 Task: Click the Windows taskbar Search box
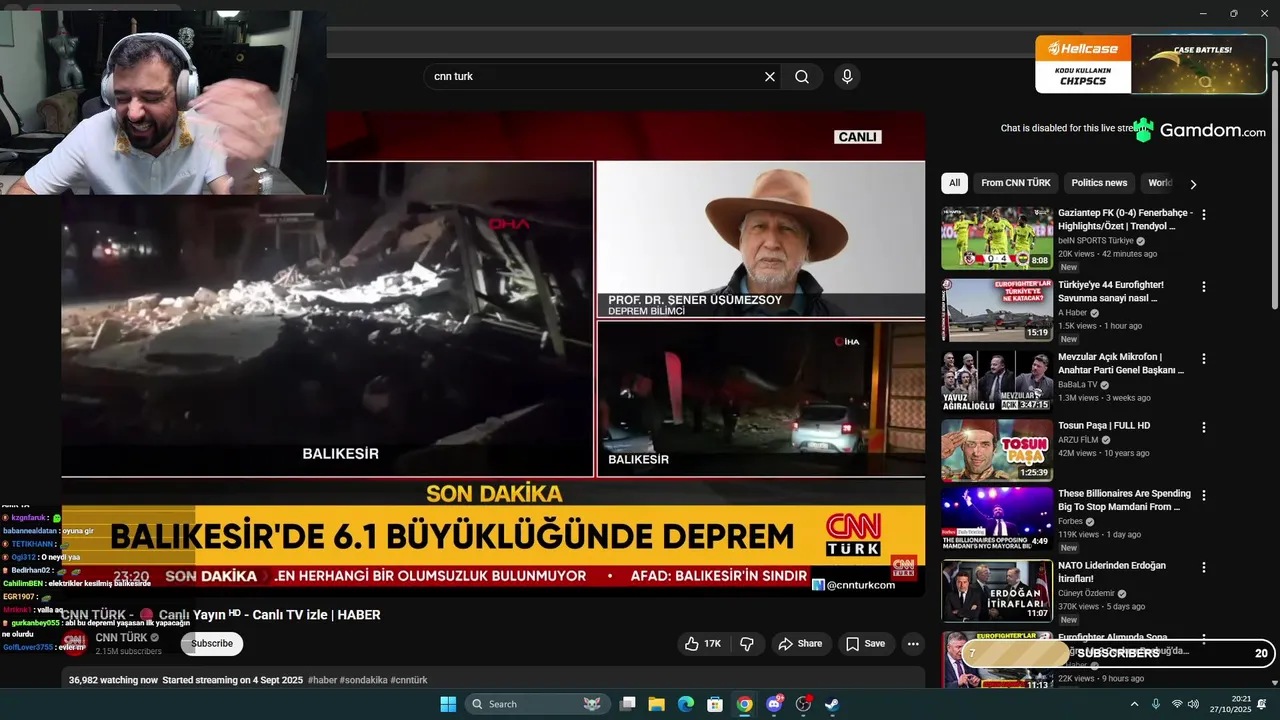pos(540,704)
